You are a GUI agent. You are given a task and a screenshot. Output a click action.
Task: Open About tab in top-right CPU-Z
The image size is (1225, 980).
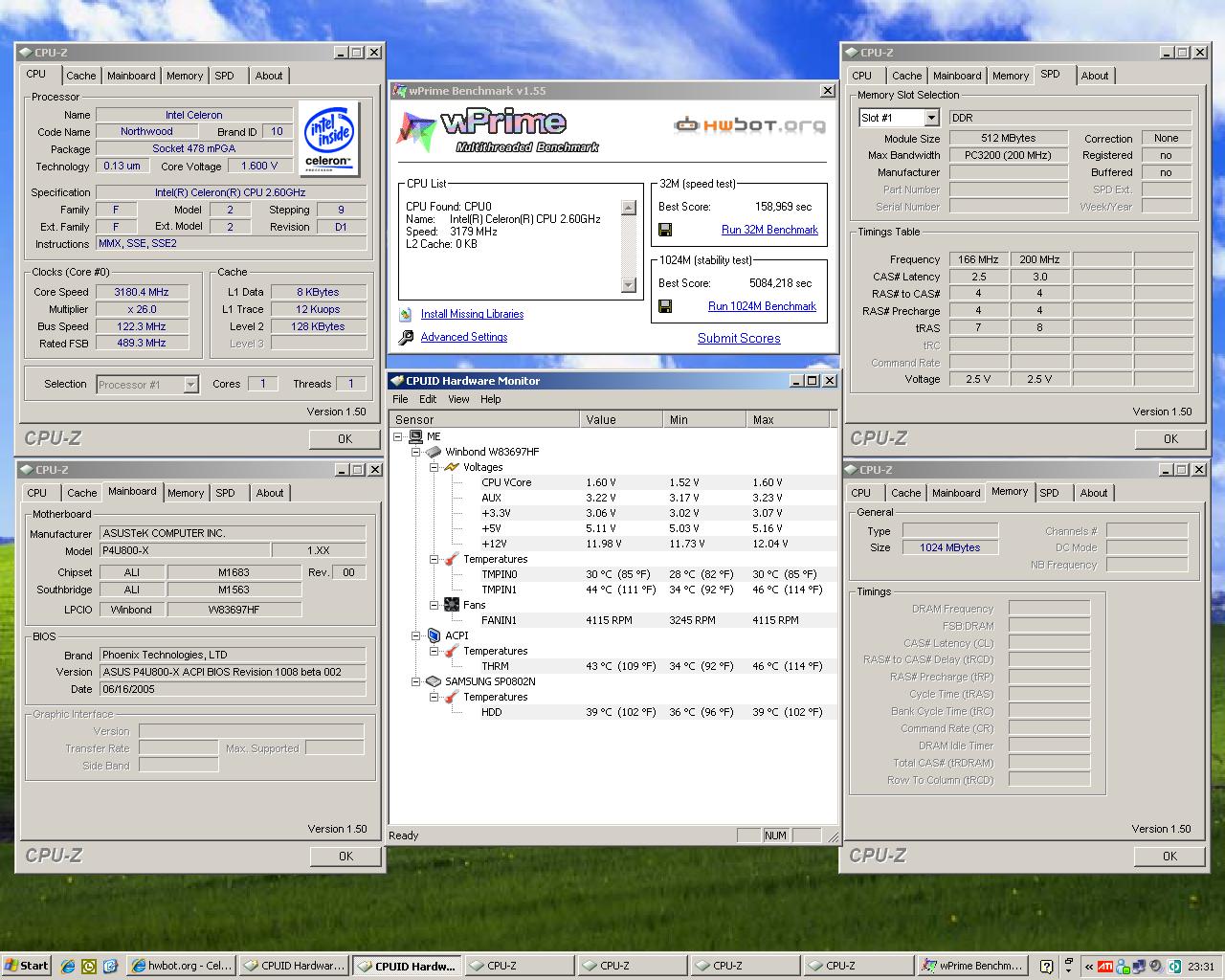(1095, 76)
